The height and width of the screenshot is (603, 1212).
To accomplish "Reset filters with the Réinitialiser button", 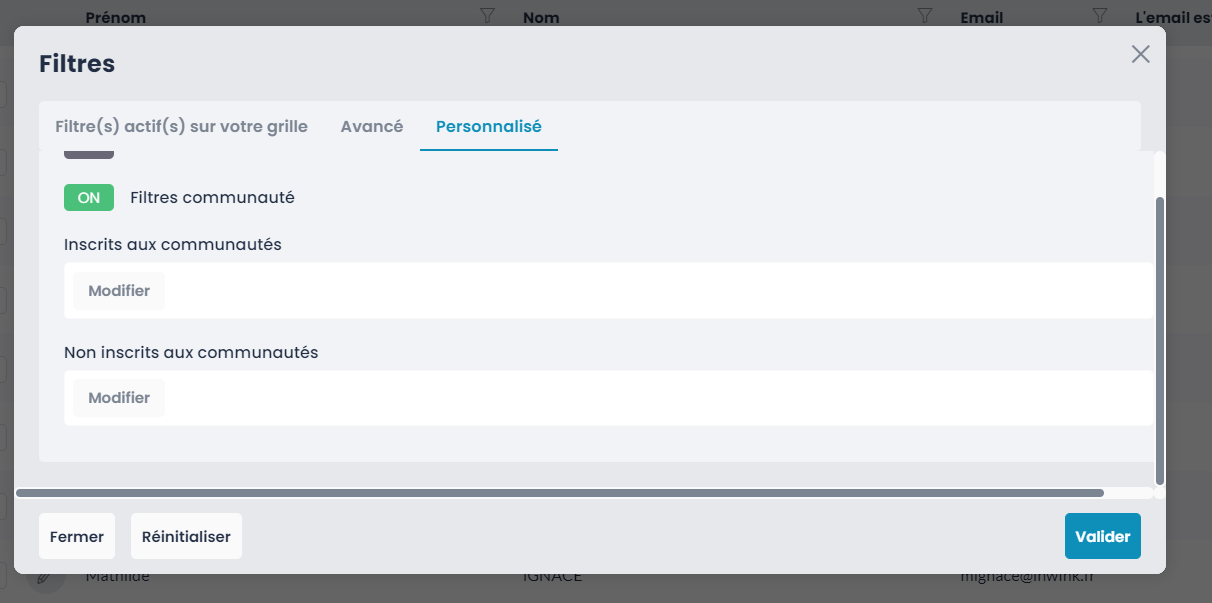I will tap(186, 537).
